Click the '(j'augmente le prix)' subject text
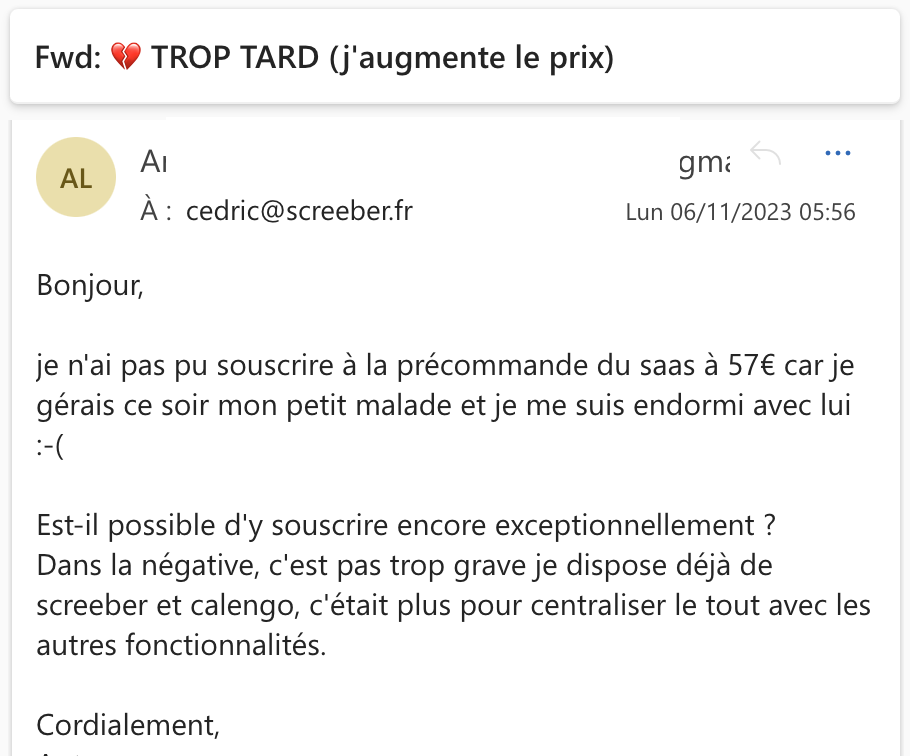 pyautogui.click(x=471, y=58)
